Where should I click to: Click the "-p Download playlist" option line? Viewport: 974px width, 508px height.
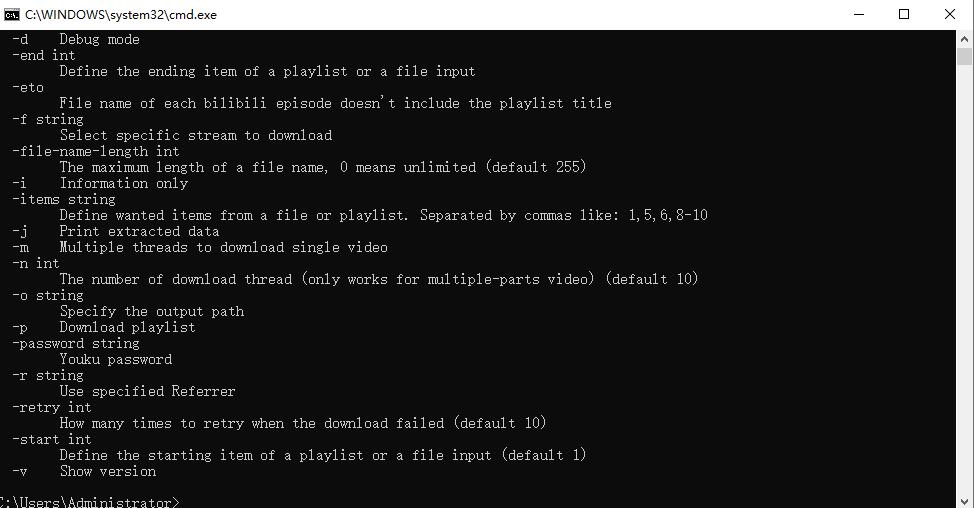coord(104,328)
